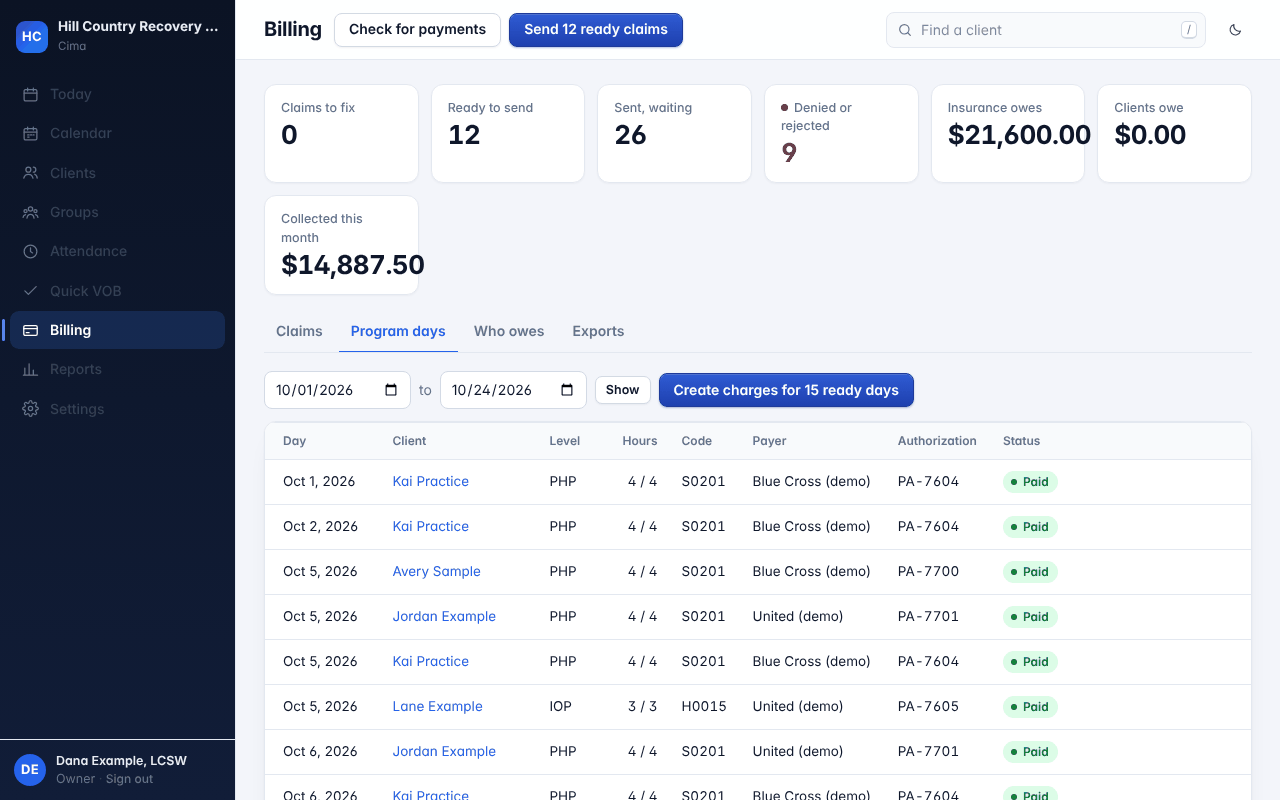Toggle dark mode with the moon icon
Screen dimensions: 1280x800
click(x=1235, y=30)
